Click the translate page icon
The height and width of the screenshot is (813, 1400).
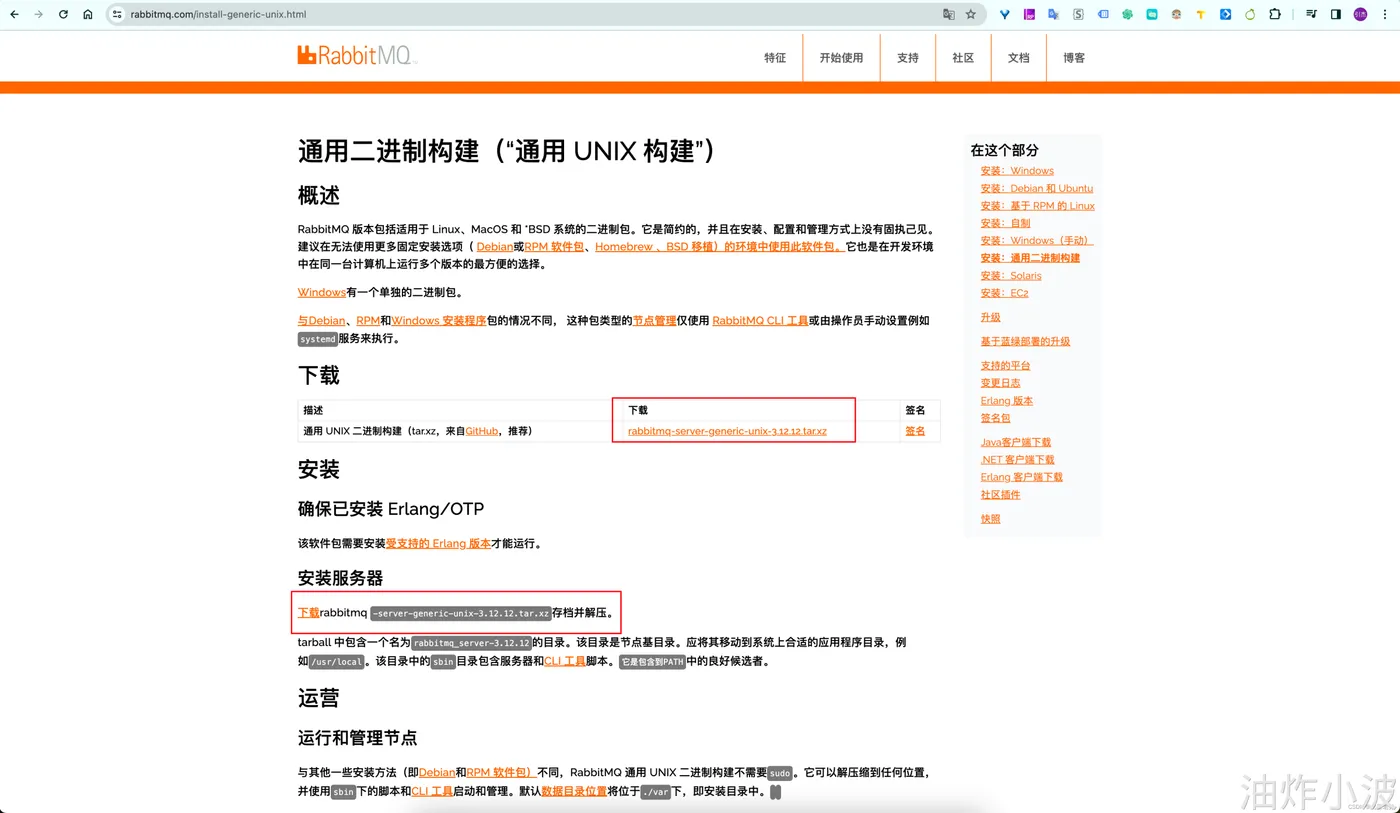[948, 15]
